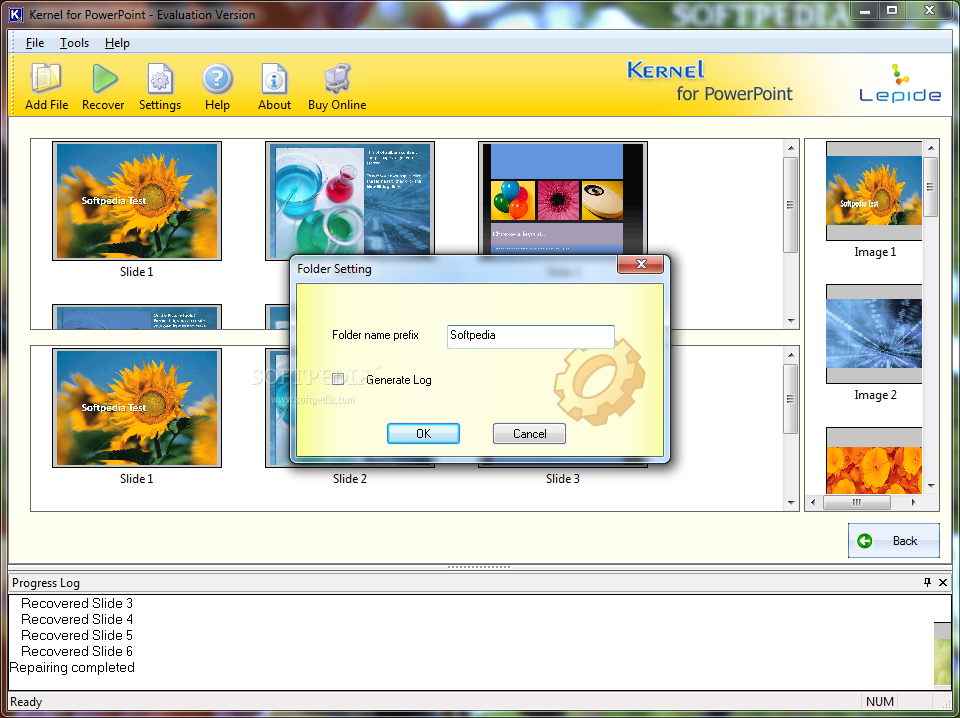Click the bottom slide pane scrollbar thumb
This screenshot has width=960, height=718.
coord(790,399)
